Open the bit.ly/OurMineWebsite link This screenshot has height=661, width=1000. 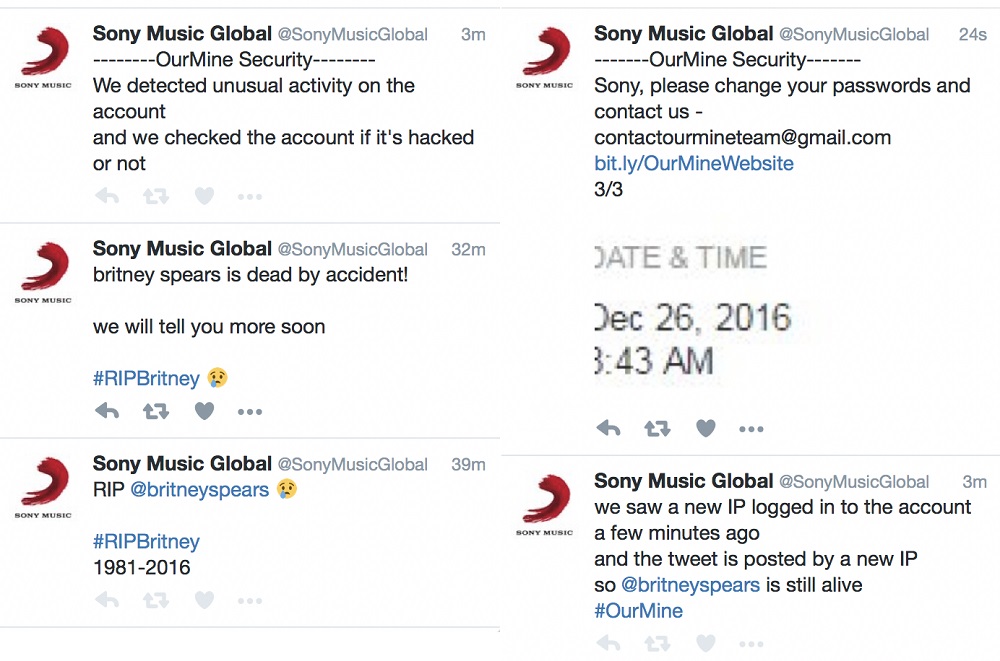click(694, 163)
